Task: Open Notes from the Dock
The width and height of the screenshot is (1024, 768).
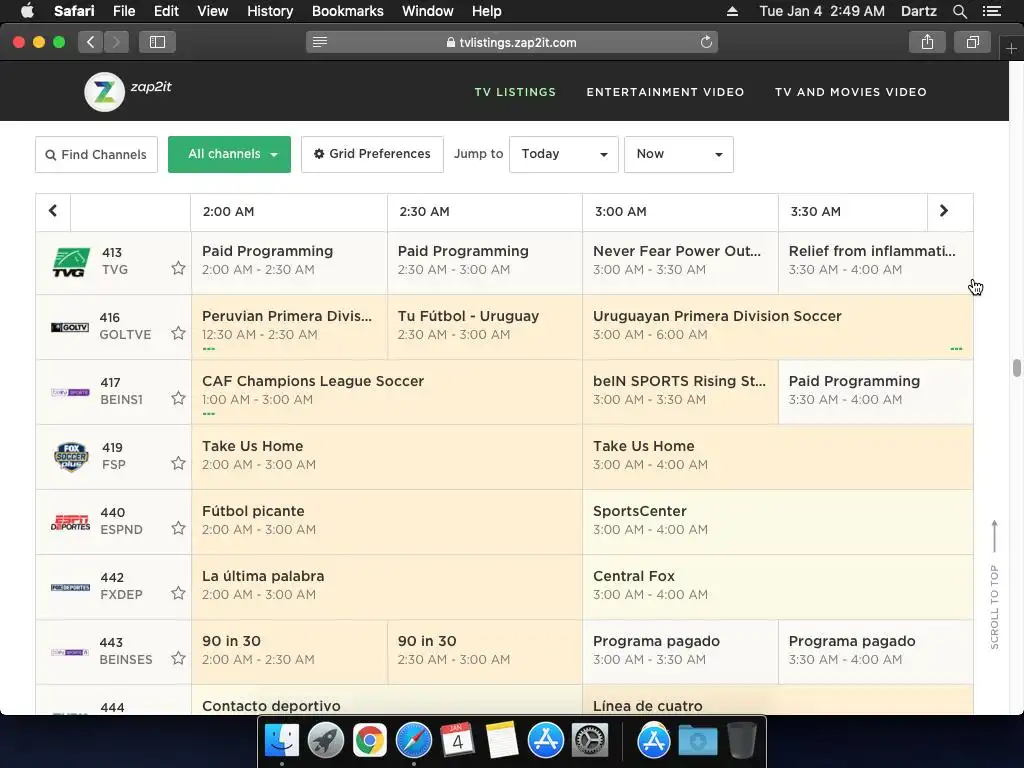Action: tap(502, 741)
